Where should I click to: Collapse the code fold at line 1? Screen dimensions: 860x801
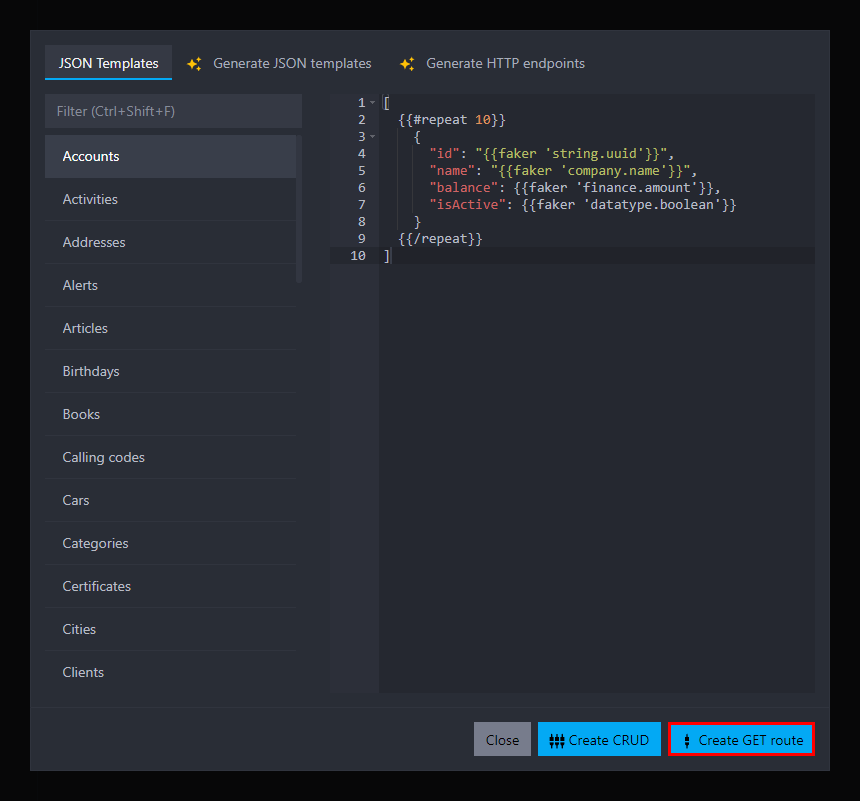(x=373, y=102)
